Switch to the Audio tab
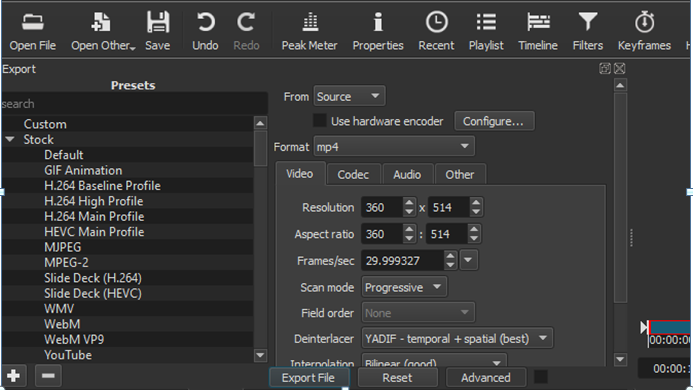This screenshot has width=693, height=390. pyautogui.click(x=407, y=175)
